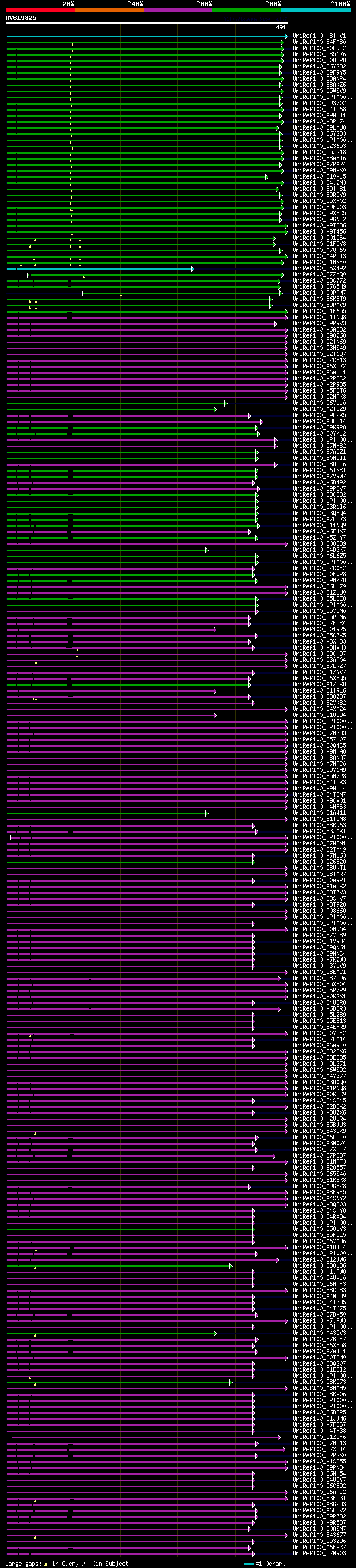Click hit UniRef100_Q328X6

pyautogui.click(x=319, y=1051)
